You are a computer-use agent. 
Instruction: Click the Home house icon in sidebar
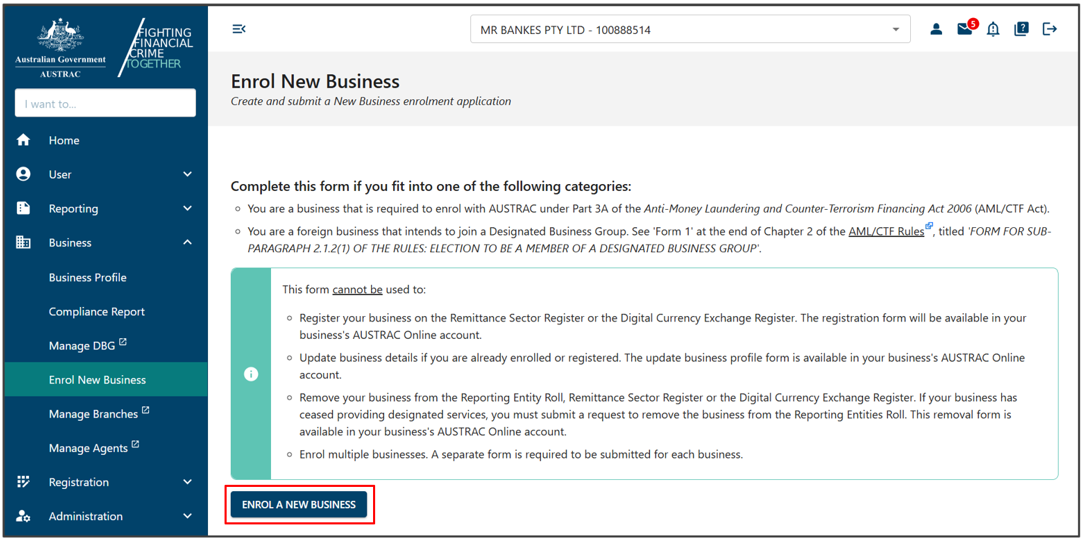pyautogui.click(x=23, y=140)
